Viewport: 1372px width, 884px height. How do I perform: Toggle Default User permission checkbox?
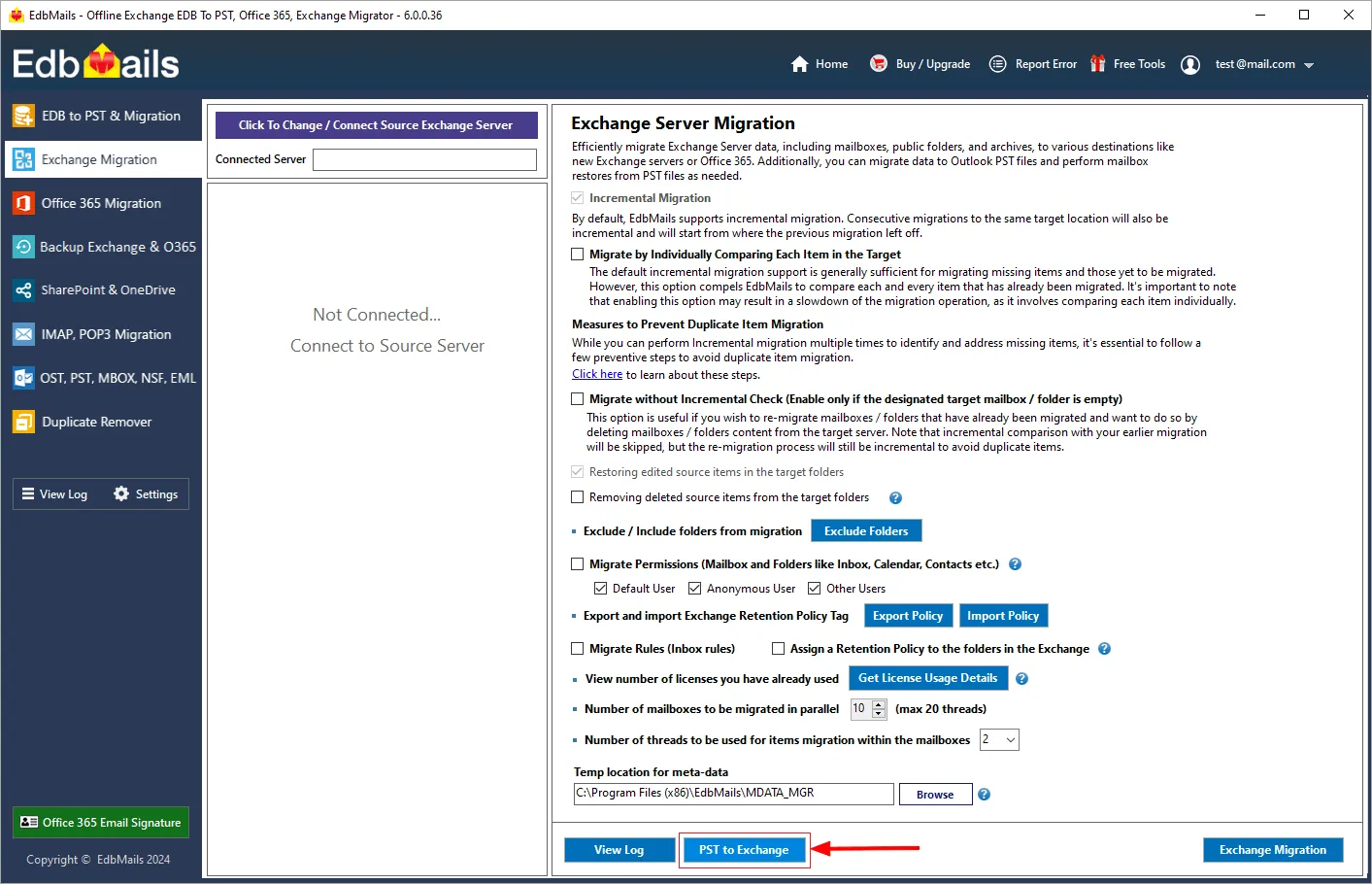point(601,588)
